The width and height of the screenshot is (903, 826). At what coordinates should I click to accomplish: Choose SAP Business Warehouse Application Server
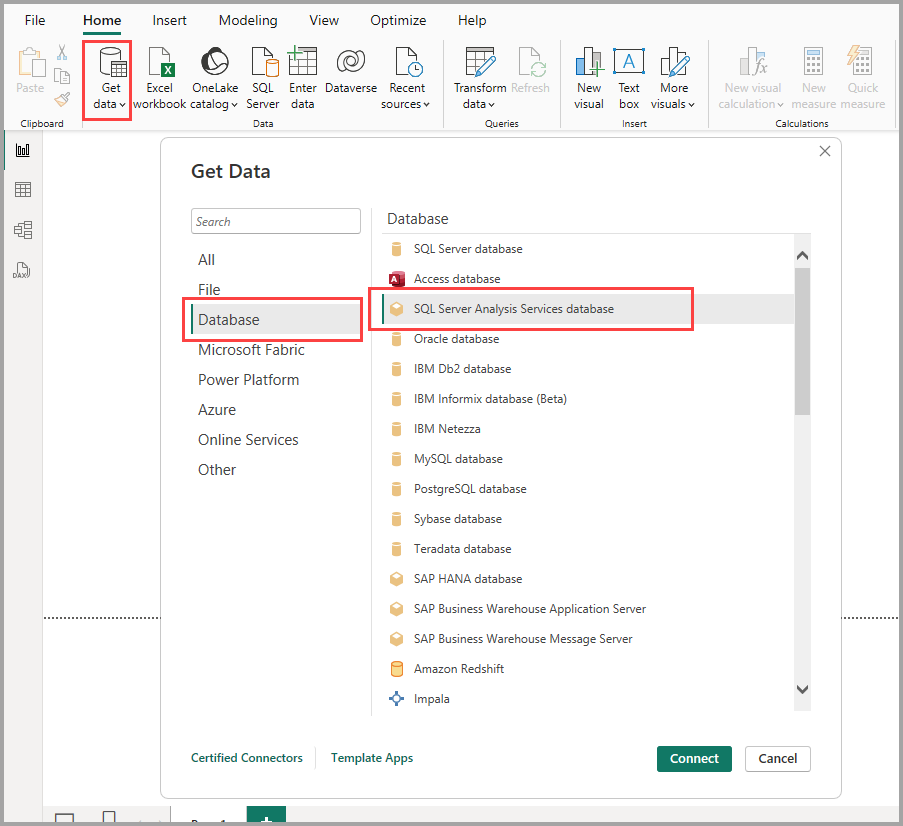587,608
